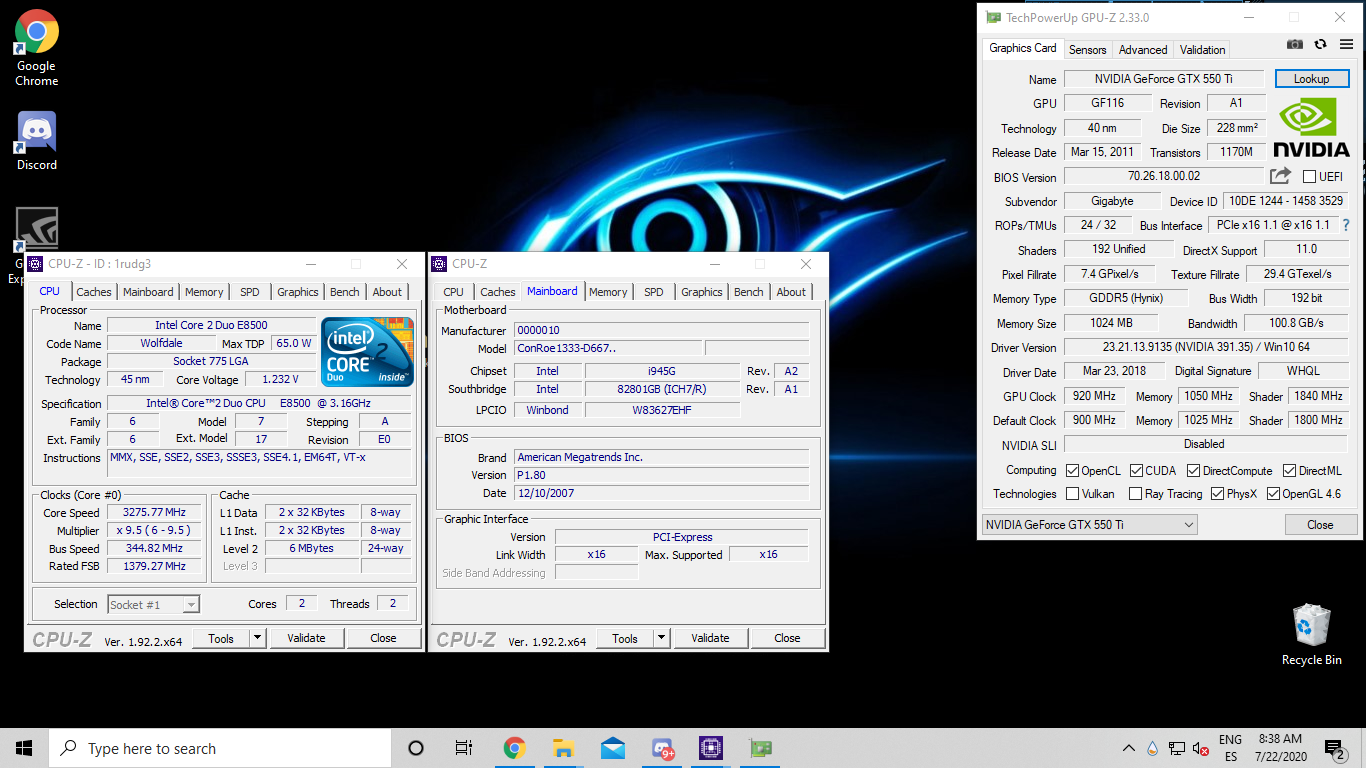Click the BIOS export share icon in GPU-Z
This screenshot has height=768, width=1366.
(1281, 176)
